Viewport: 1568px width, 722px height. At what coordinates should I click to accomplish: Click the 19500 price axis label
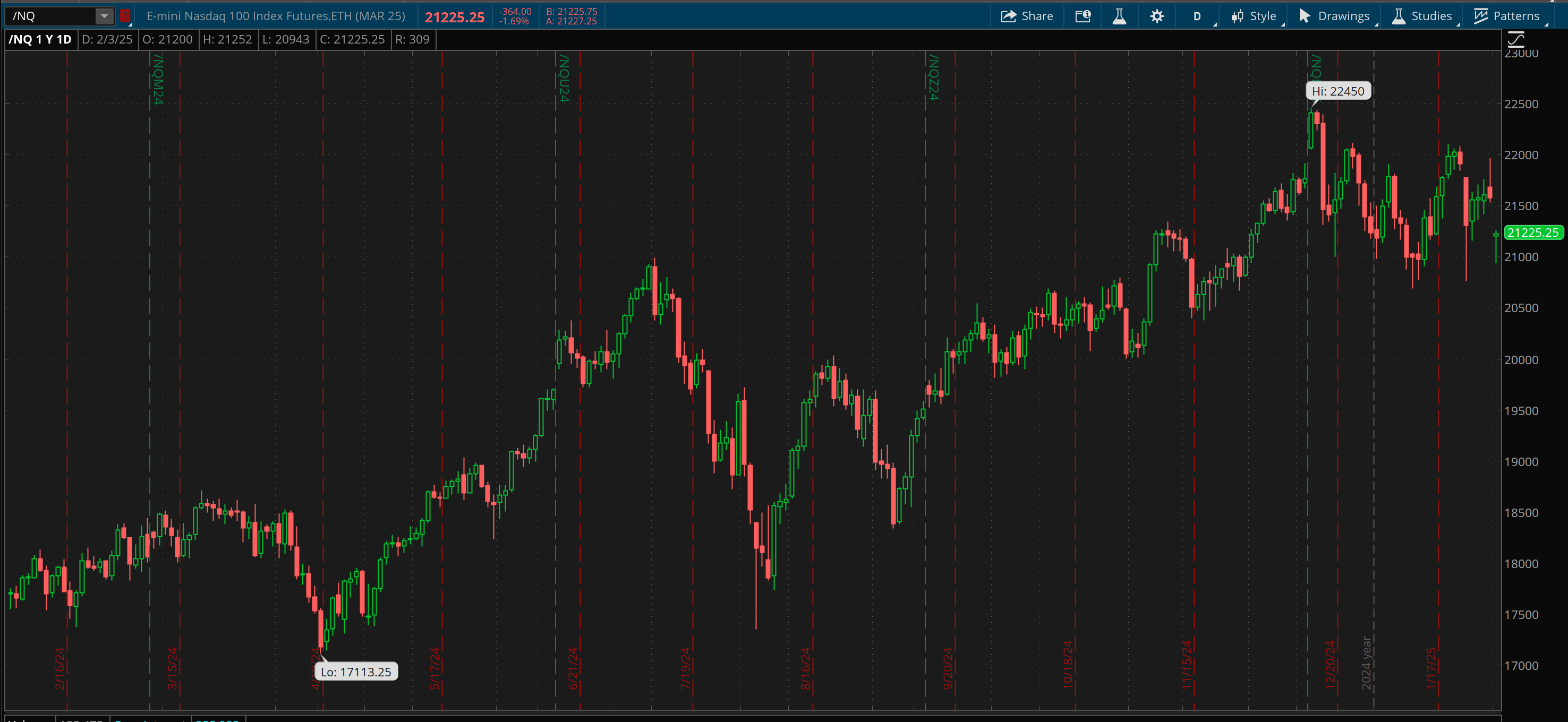tap(1521, 411)
